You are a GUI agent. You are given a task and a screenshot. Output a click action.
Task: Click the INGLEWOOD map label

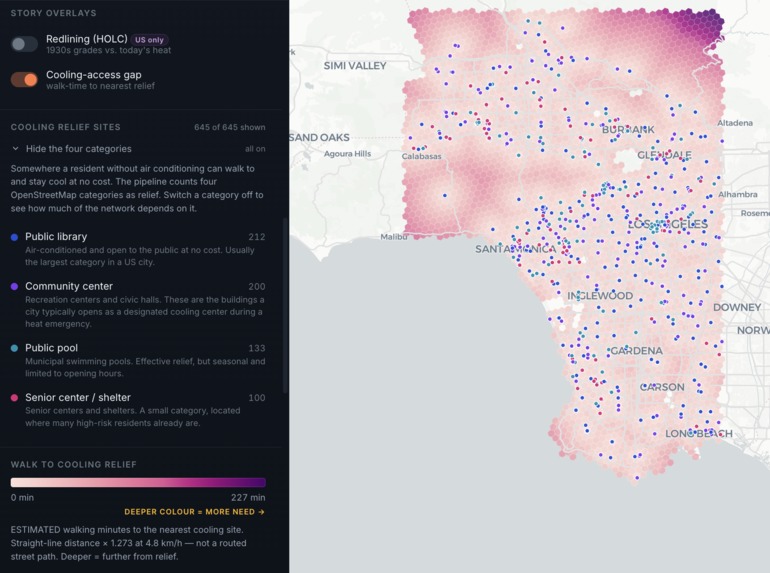click(600, 296)
